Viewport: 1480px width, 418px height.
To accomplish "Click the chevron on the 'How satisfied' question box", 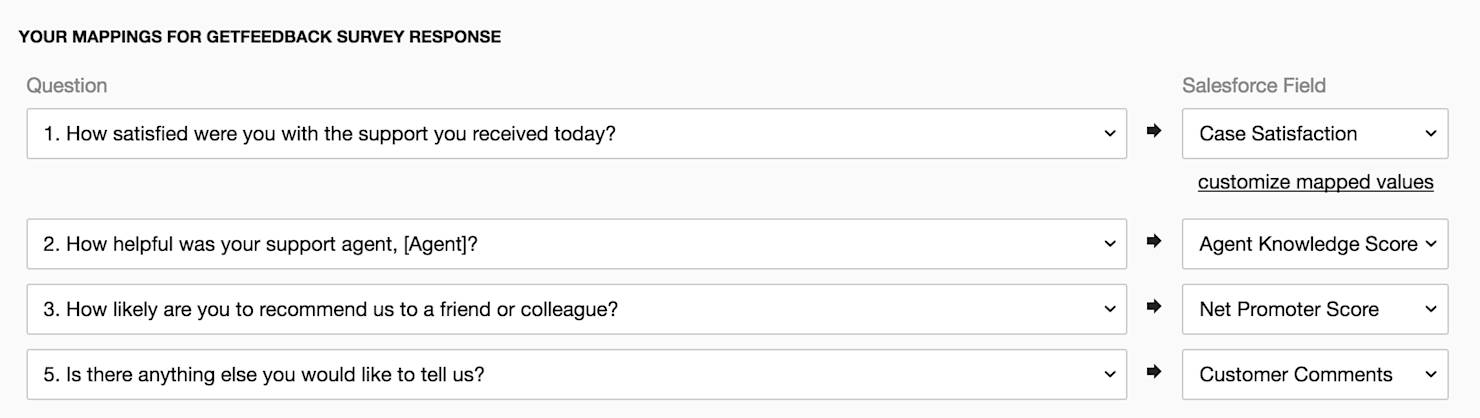I will [x=1109, y=134].
